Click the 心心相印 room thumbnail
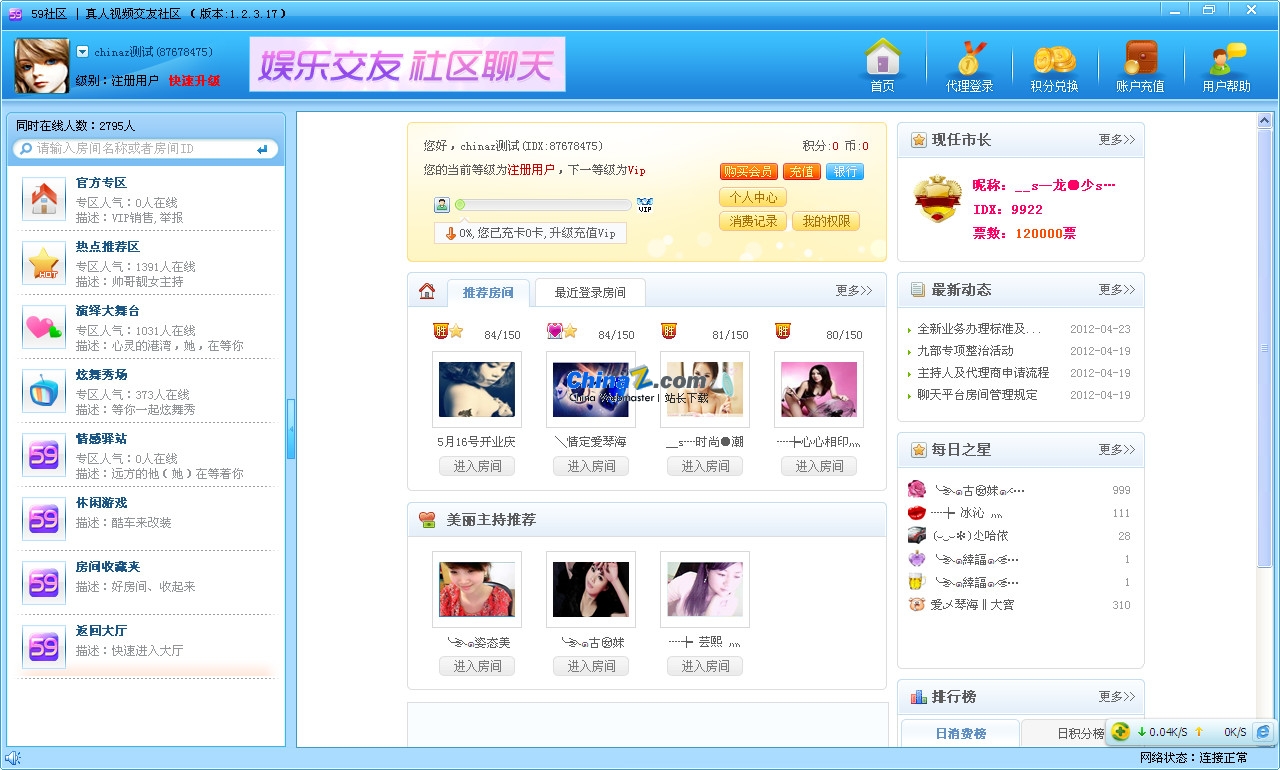The image size is (1280, 770). pyautogui.click(x=819, y=389)
